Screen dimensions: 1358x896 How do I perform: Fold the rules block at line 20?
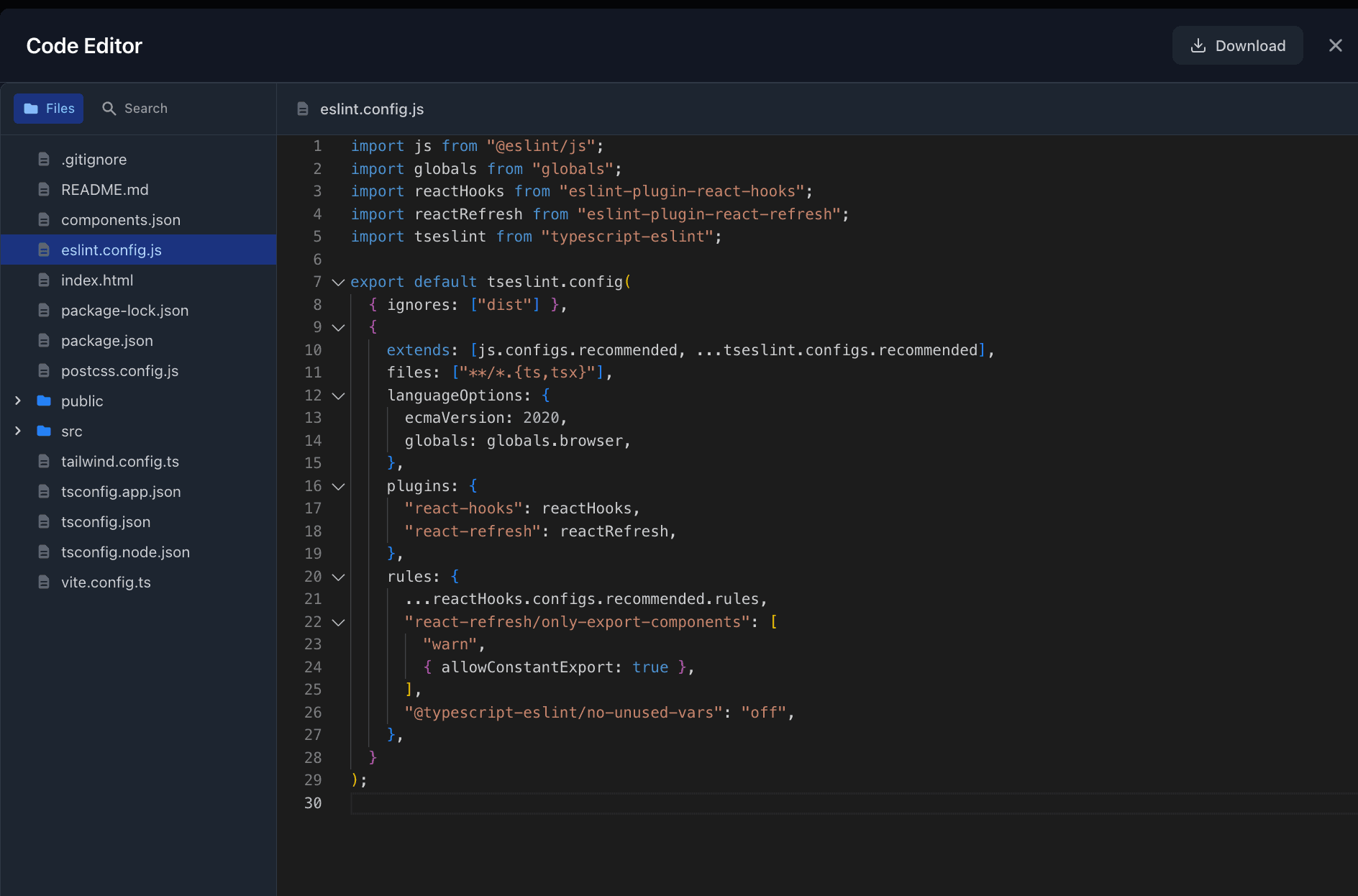coord(338,577)
